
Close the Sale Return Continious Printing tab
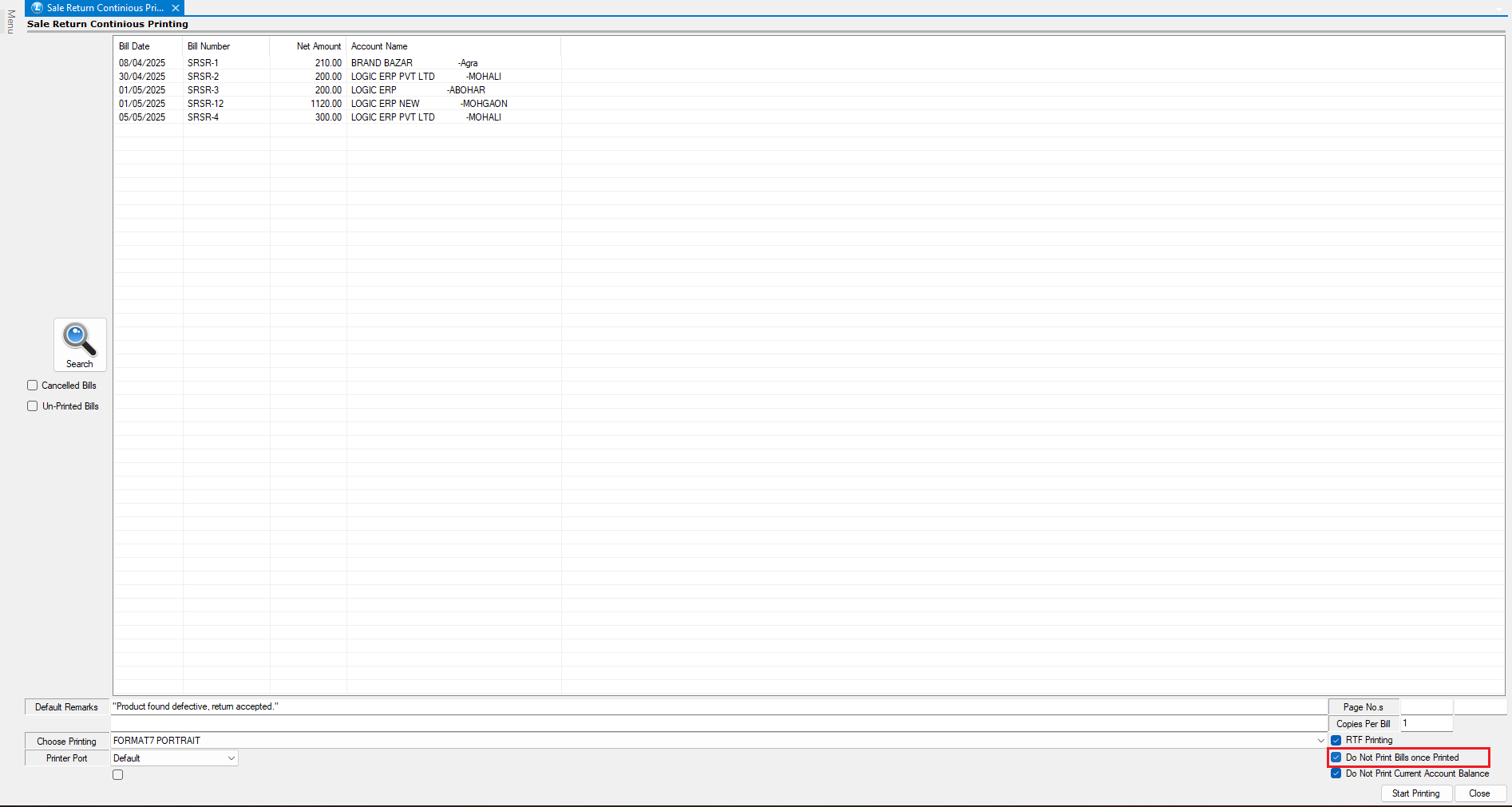176,8
